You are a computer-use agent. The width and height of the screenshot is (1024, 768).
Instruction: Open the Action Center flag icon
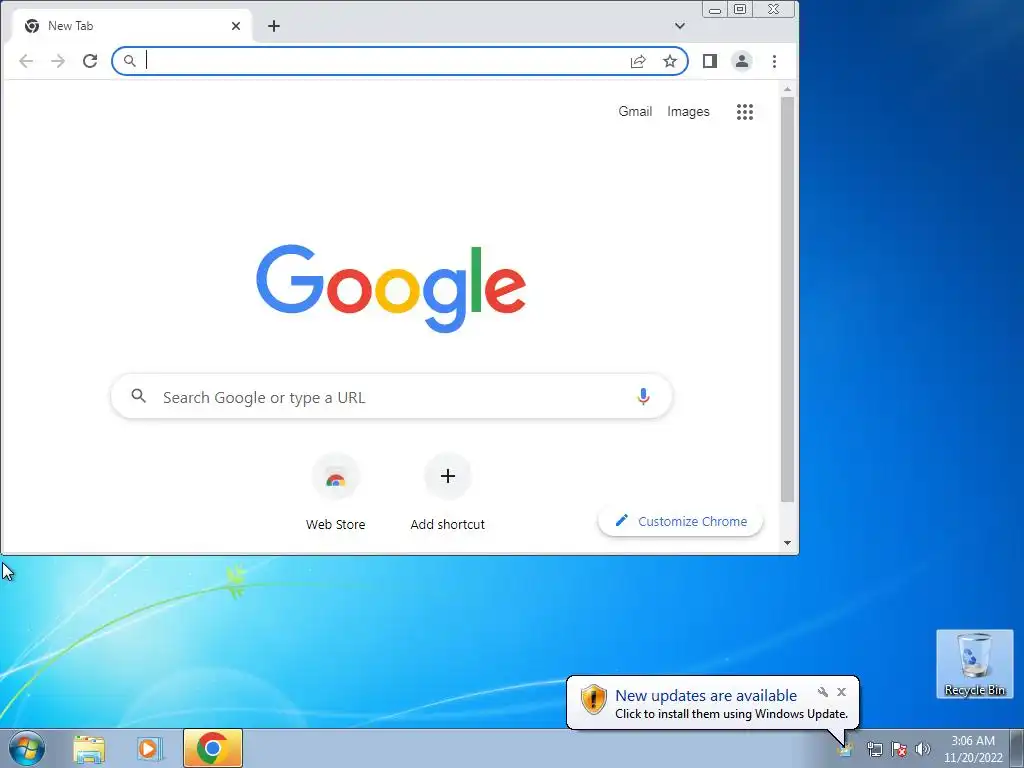[899, 749]
